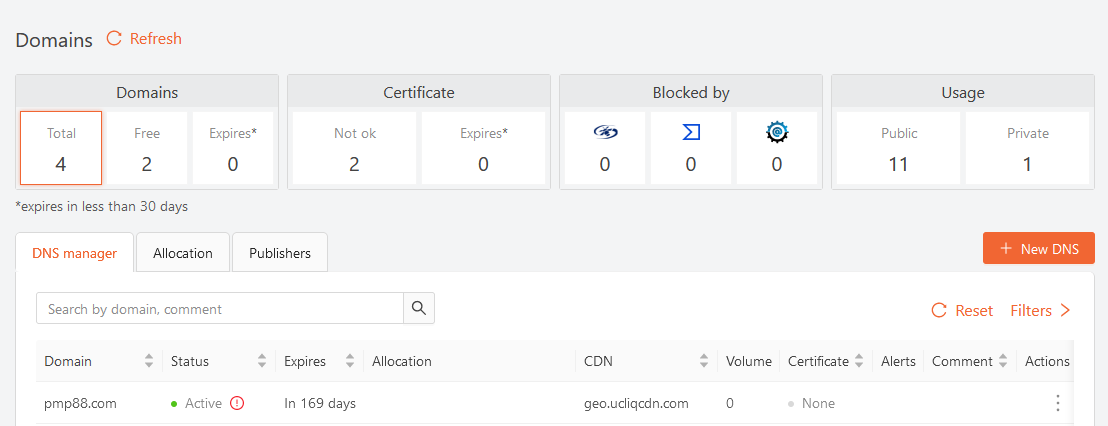1108x426 pixels.
Task: Click the Allocation column header
Action: pos(401,361)
